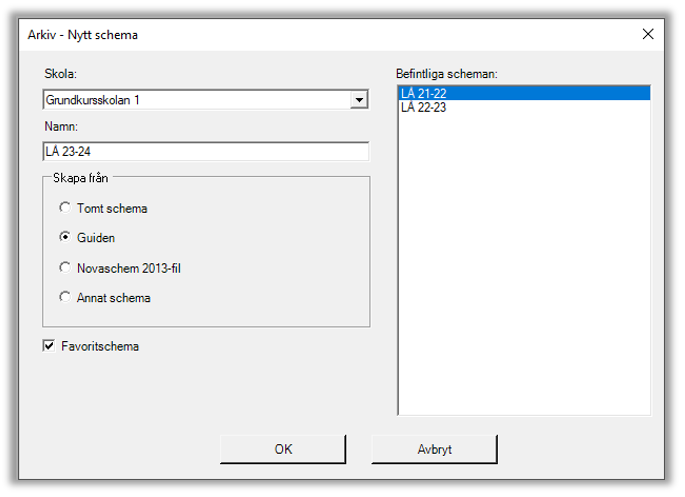Close the Nytt schema dialog window
This screenshot has width=685, height=497.
[x=647, y=34]
